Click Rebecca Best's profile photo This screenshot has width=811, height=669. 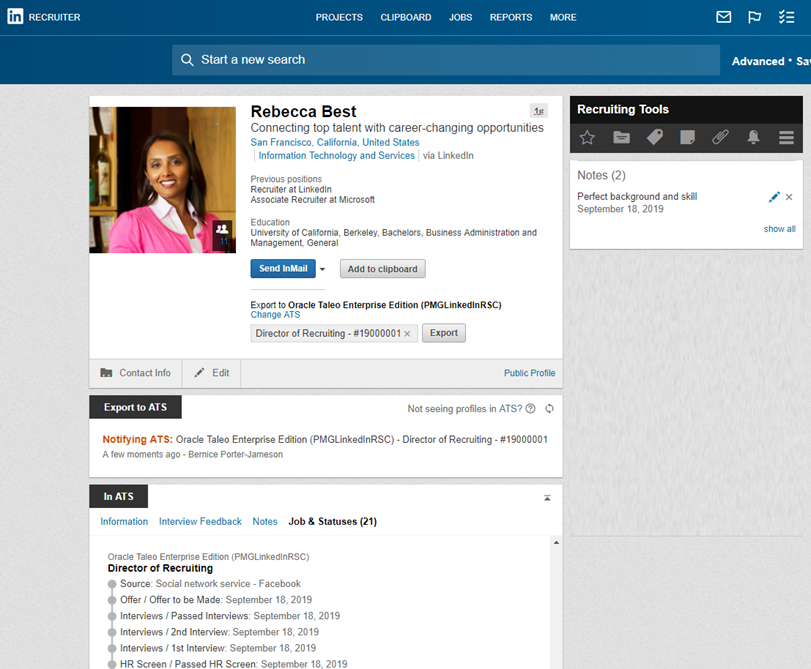point(162,180)
